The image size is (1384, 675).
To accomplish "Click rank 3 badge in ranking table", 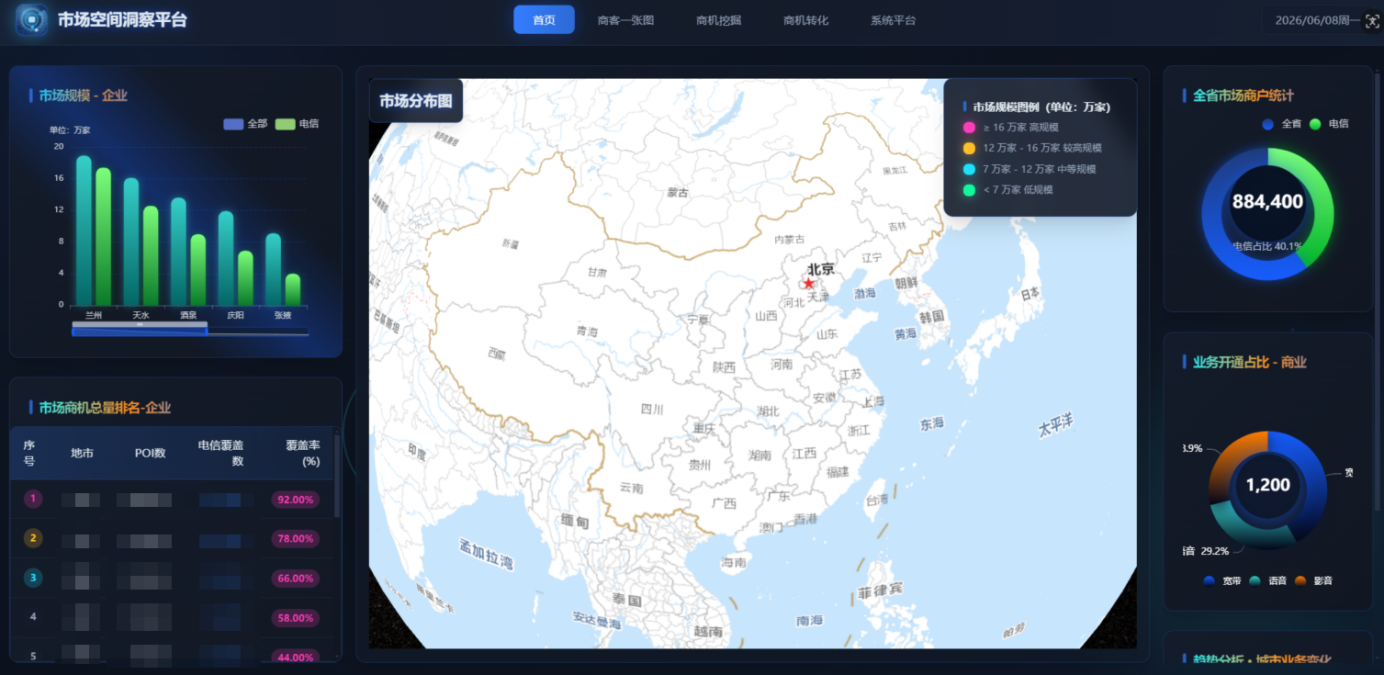I will tap(33, 578).
